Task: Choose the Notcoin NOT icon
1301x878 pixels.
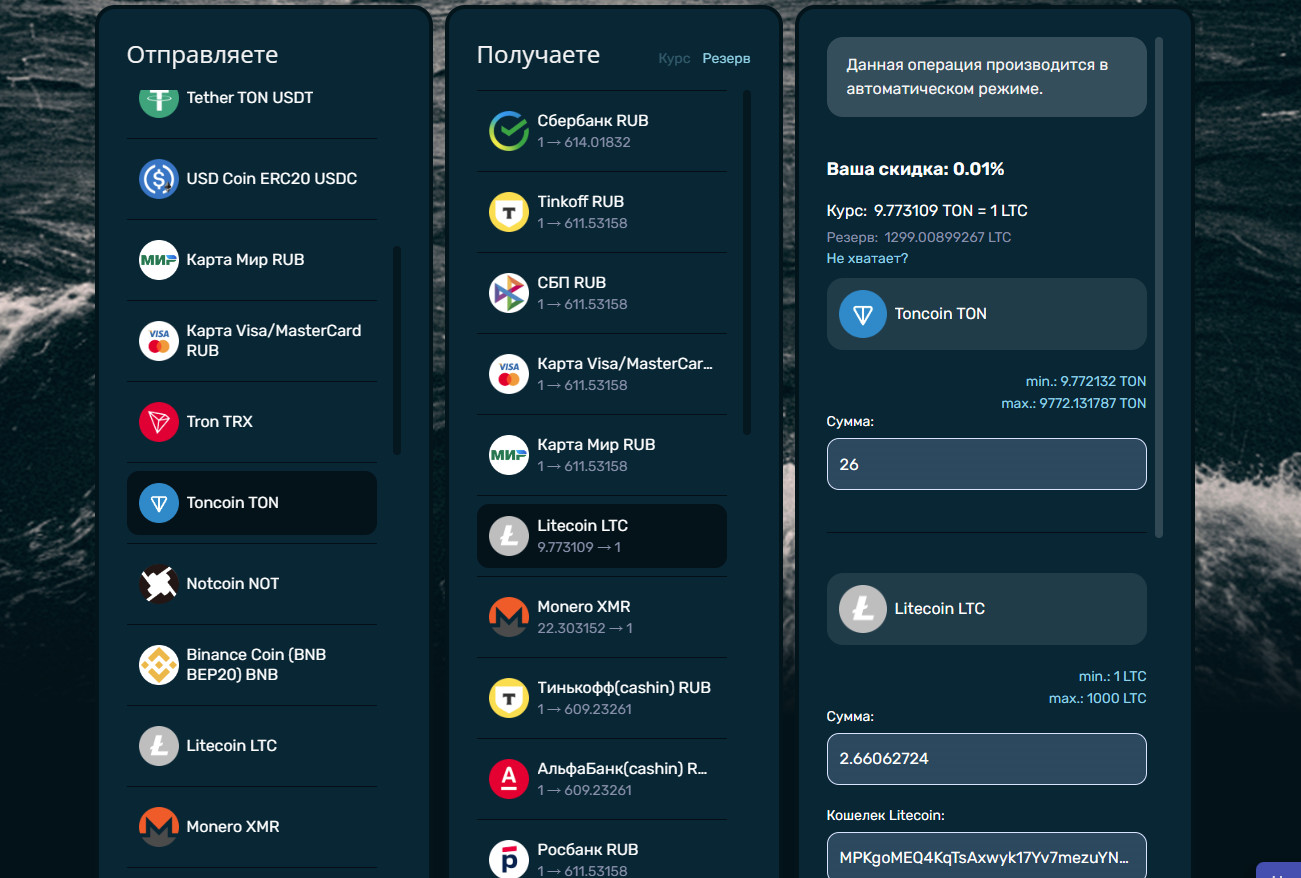Action: point(158,584)
